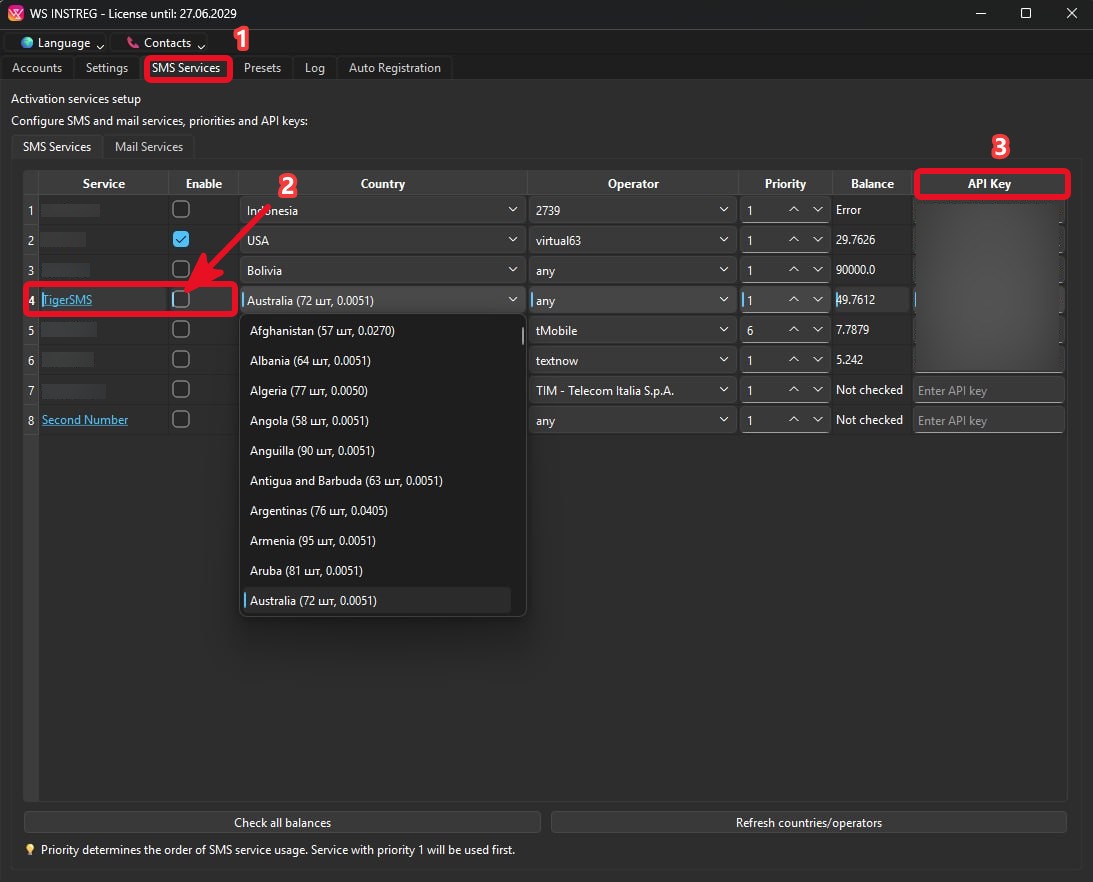
Task: Click the globe icon next to Language
Action: (x=26, y=43)
